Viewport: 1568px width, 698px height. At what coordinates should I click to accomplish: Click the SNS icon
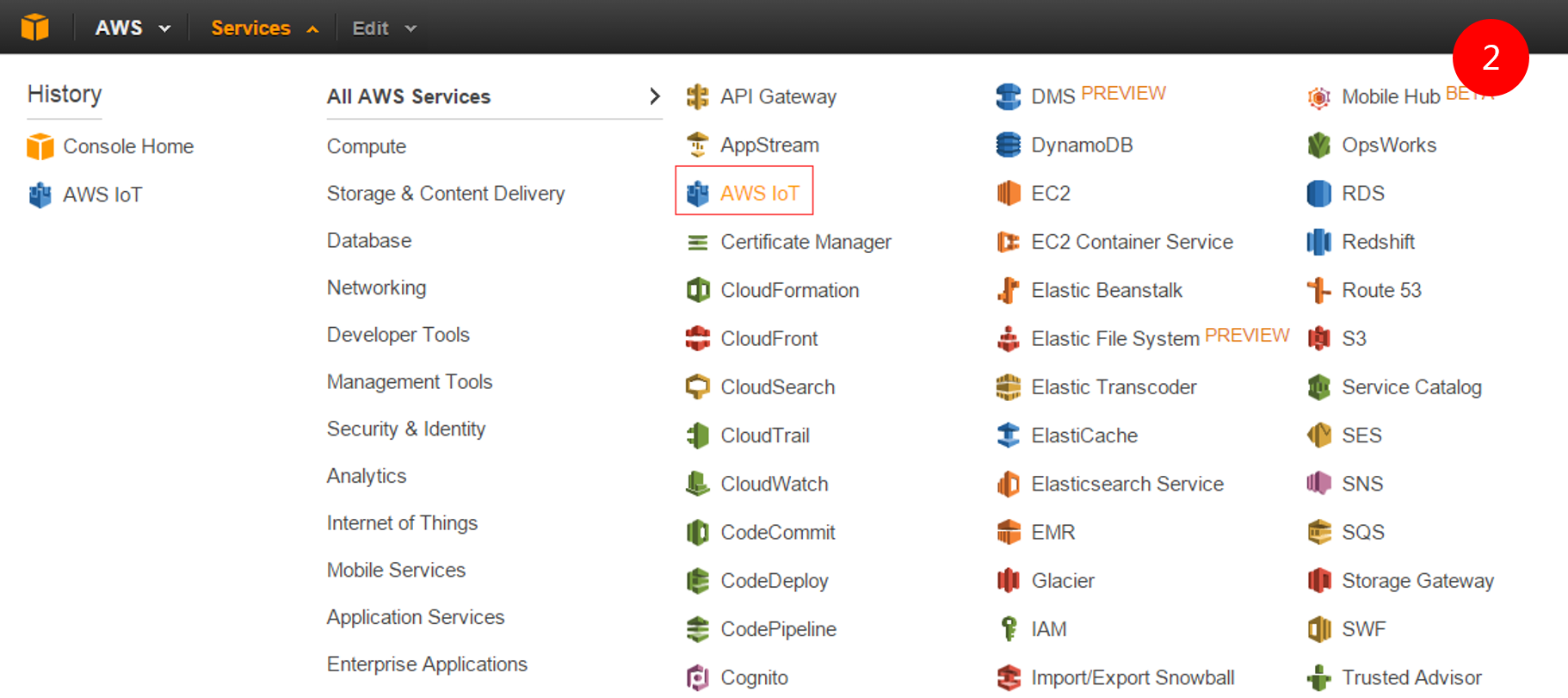pyautogui.click(x=1319, y=484)
